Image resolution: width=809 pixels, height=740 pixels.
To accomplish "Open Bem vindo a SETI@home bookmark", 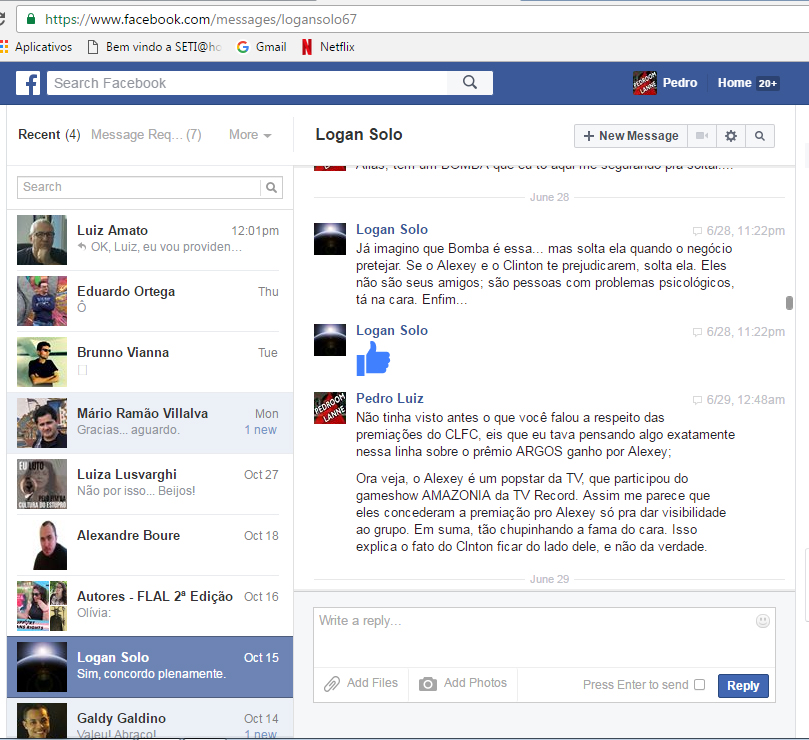I will (155, 47).
